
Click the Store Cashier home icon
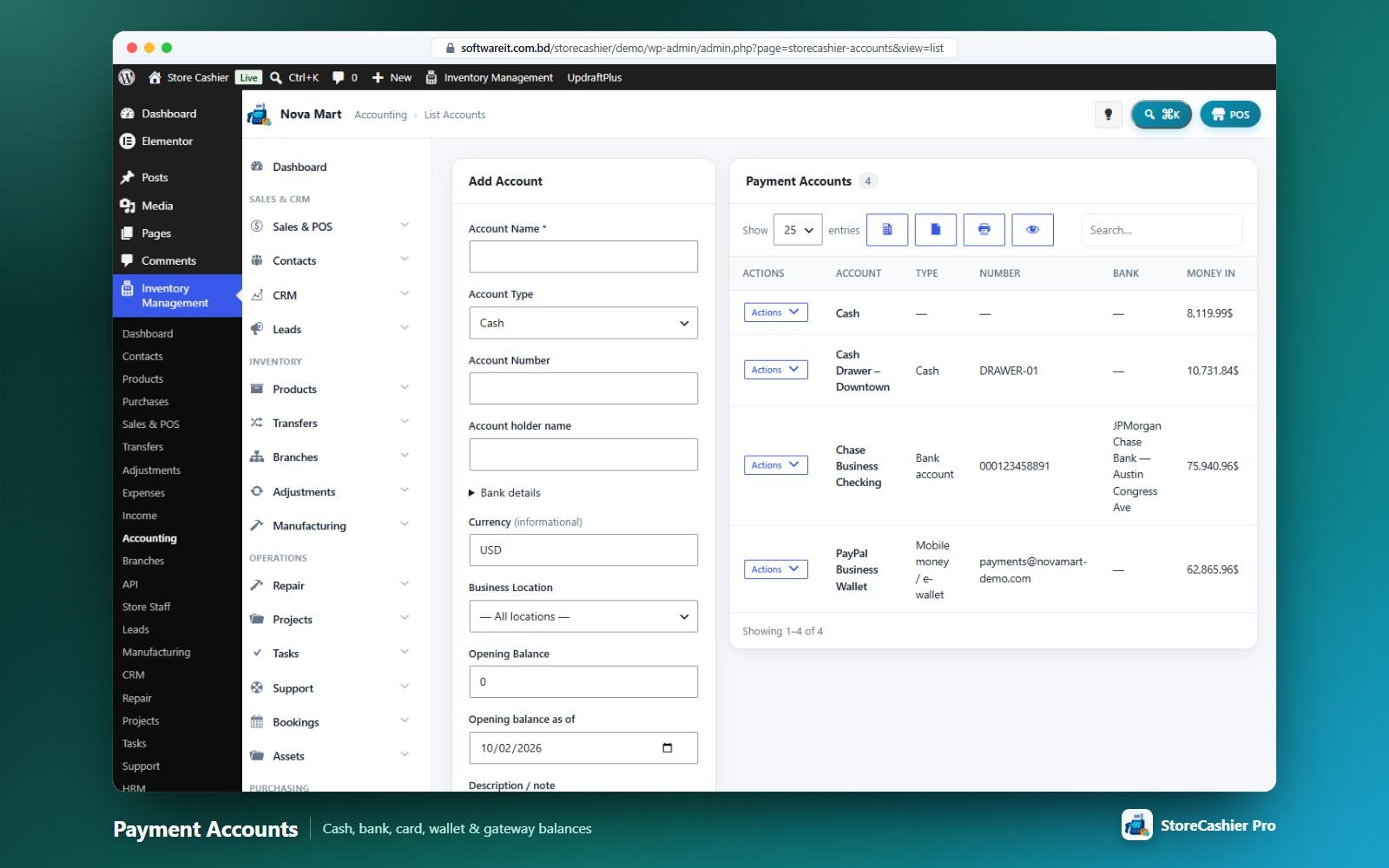(155, 77)
